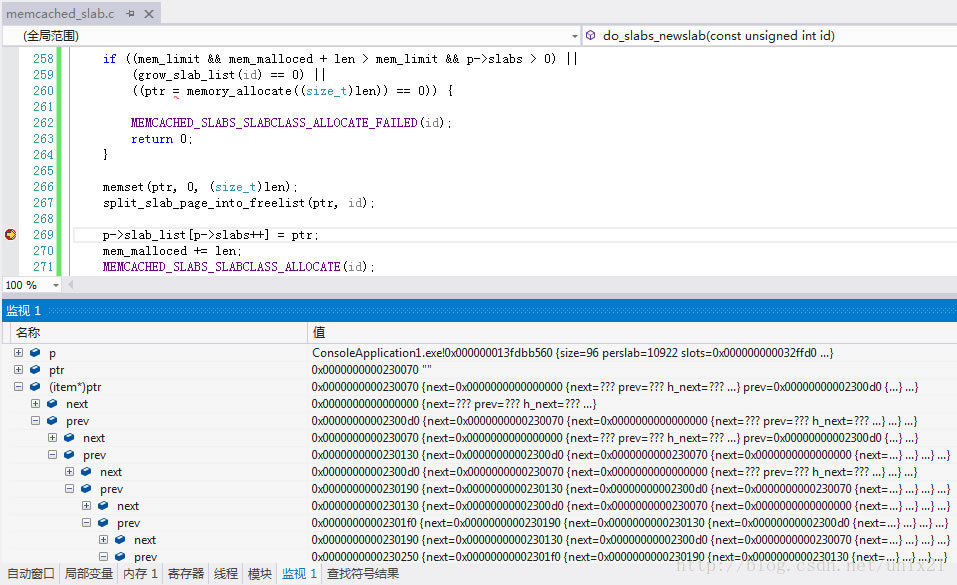Image resolution: width=957 pixels, height=585 pixels.
Task: Switch to the 内存 1 tab
Action: [x=140, y=573]
